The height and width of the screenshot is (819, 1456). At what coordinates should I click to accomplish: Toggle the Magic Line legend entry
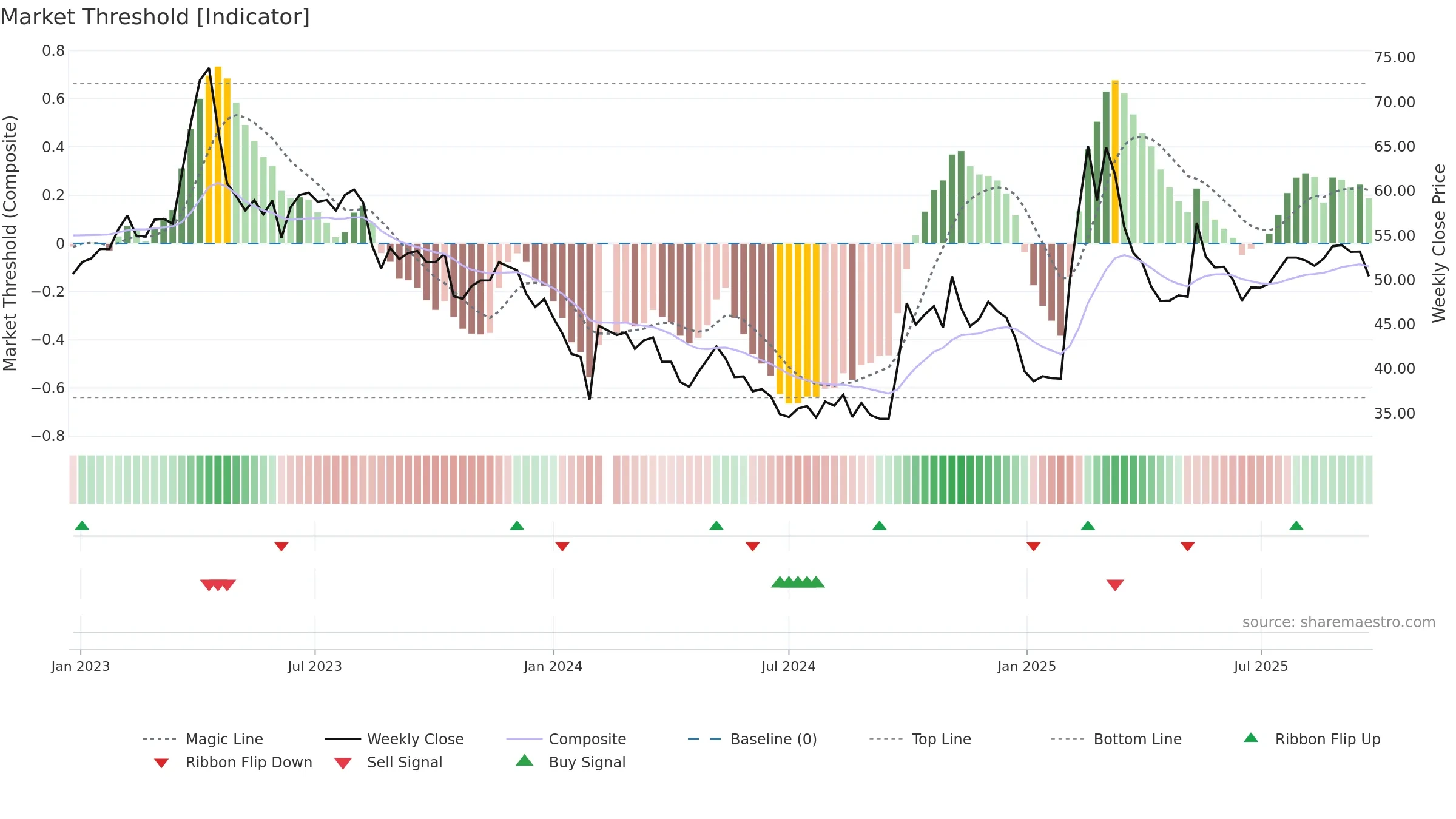[203, 739]
